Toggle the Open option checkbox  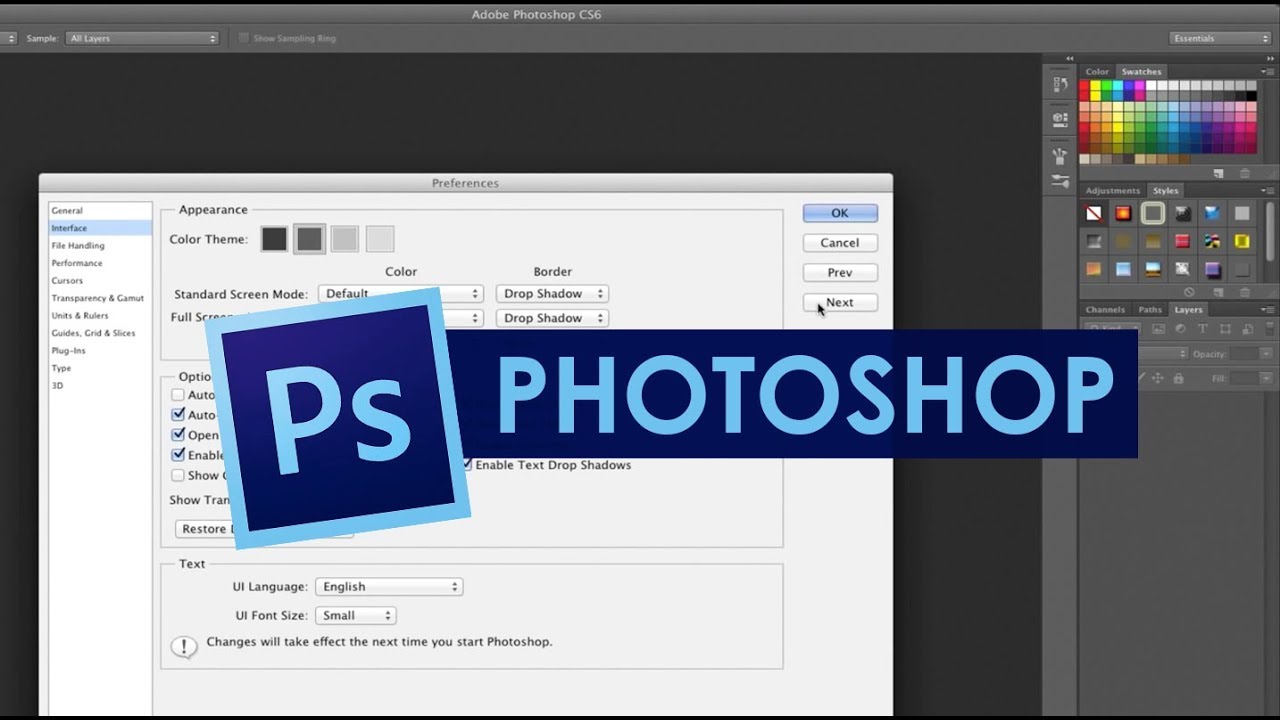click(x=178, y=435)
